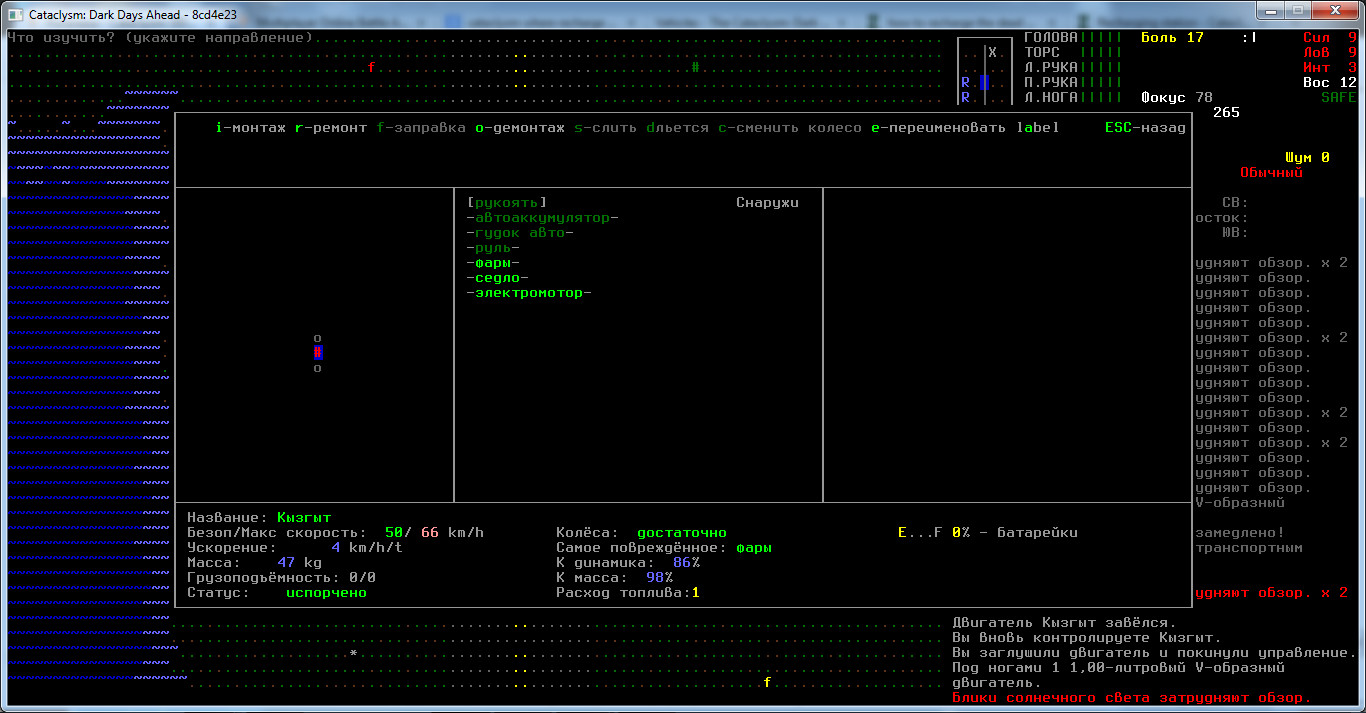Click the Инт 3 intelligence stat
Image resolution: width=1366 pixels, height=713 pixels.
coord(1330,67)
